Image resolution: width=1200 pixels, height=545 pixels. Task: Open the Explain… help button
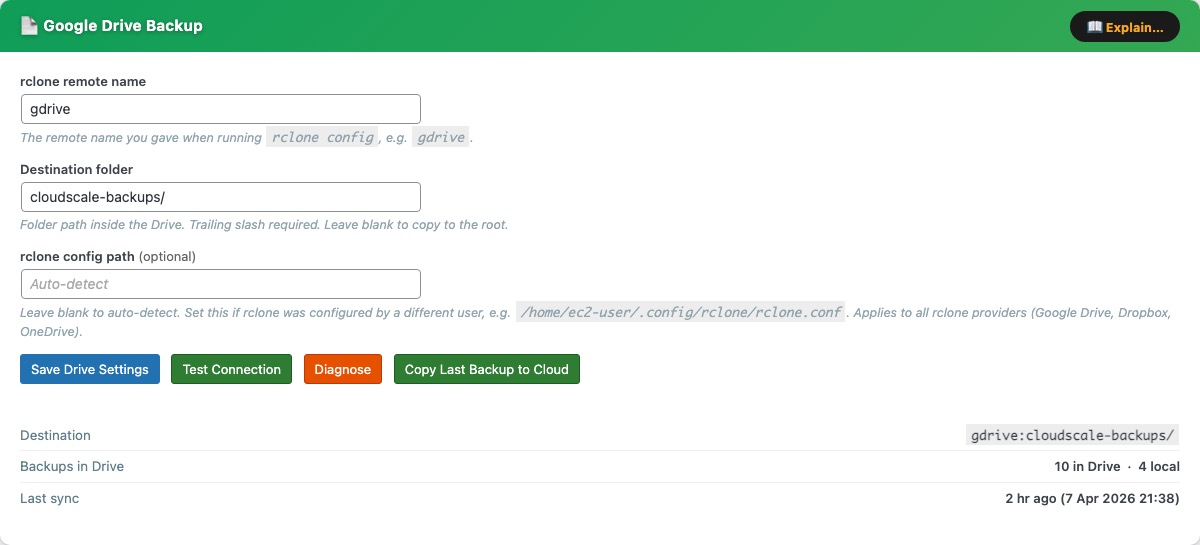pyautogui.click(x=1124, y=27)
